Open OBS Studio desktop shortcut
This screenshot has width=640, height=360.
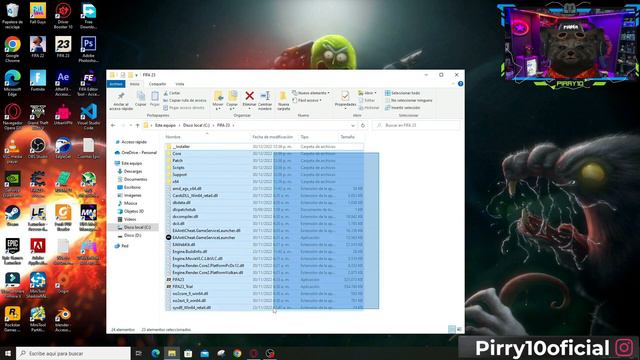click(38, 149)
